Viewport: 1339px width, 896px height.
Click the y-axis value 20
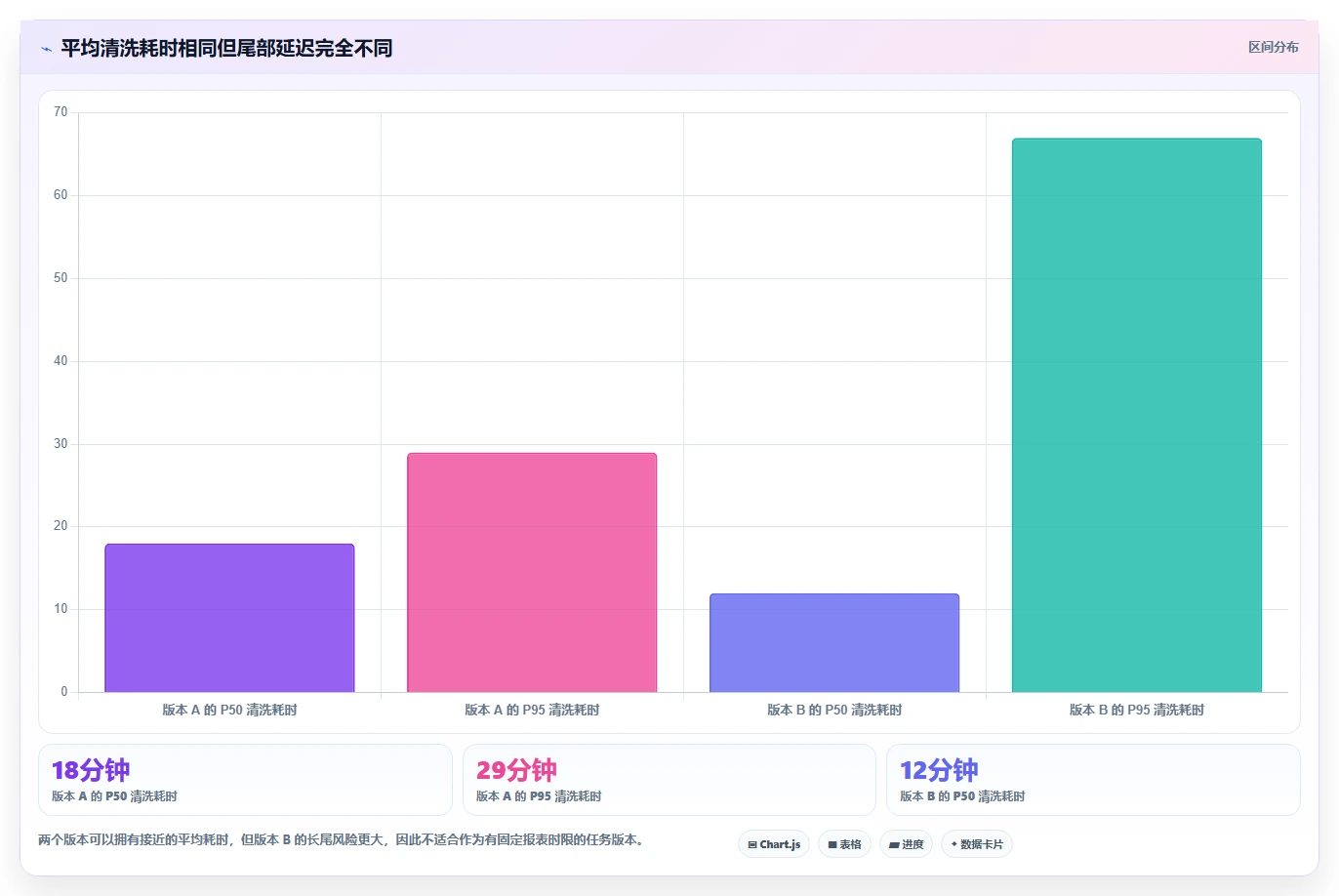61,526
